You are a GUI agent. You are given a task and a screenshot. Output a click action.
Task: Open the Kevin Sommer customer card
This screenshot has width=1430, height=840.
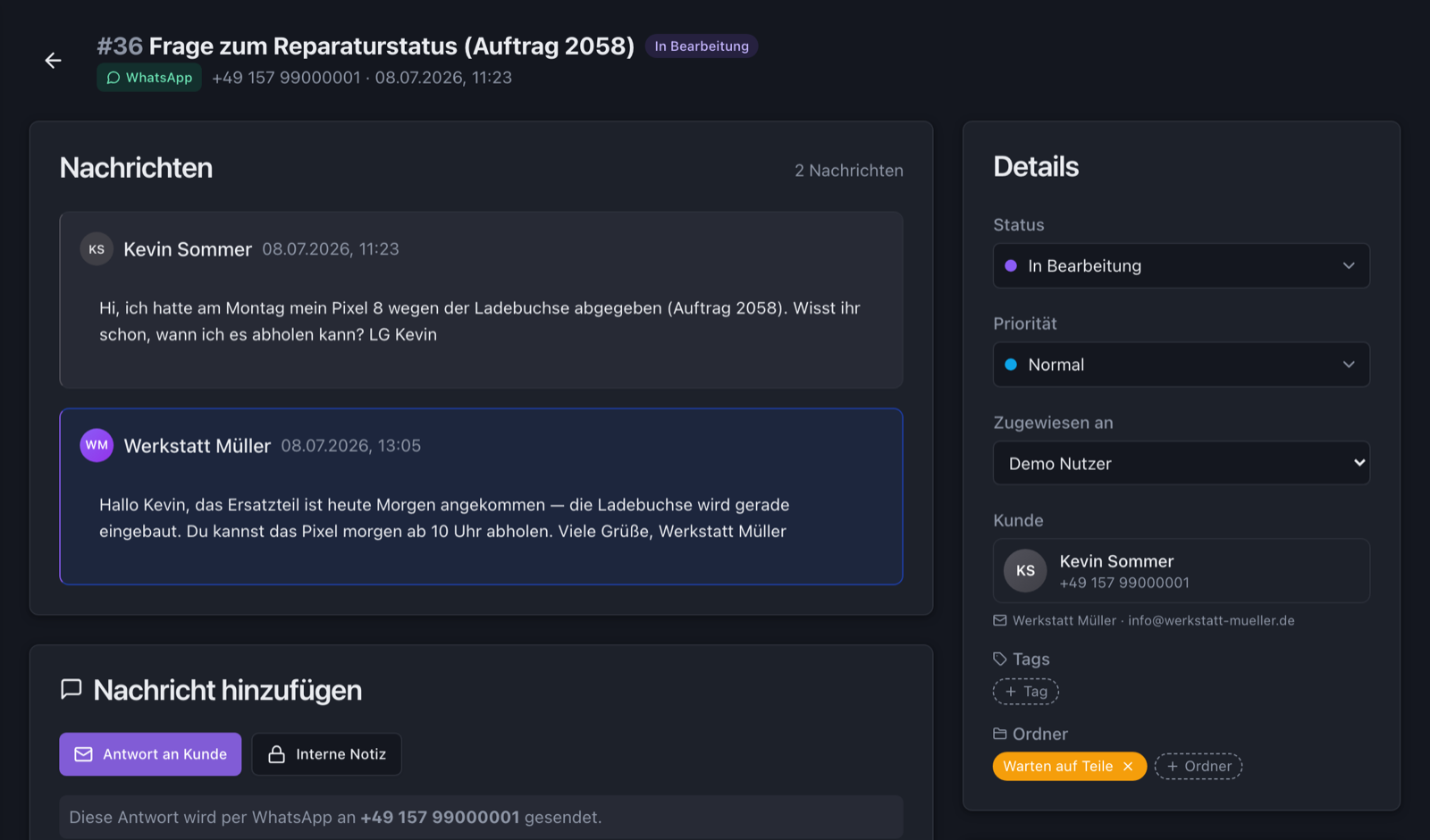click(x=1181, y=570)
